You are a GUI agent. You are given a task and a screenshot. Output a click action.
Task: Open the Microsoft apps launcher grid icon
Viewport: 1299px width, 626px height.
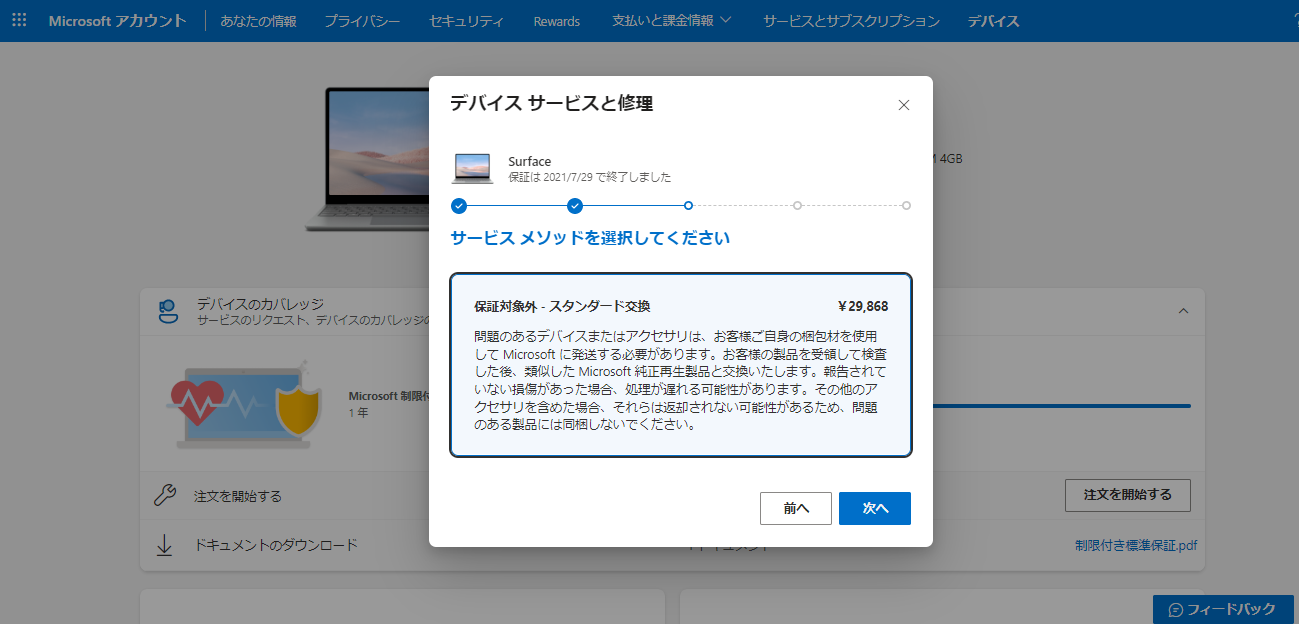19,20
